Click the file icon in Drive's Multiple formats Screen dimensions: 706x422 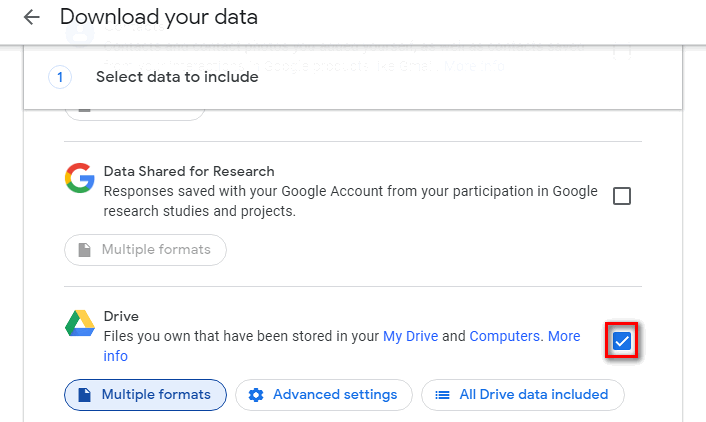[84, 395]
